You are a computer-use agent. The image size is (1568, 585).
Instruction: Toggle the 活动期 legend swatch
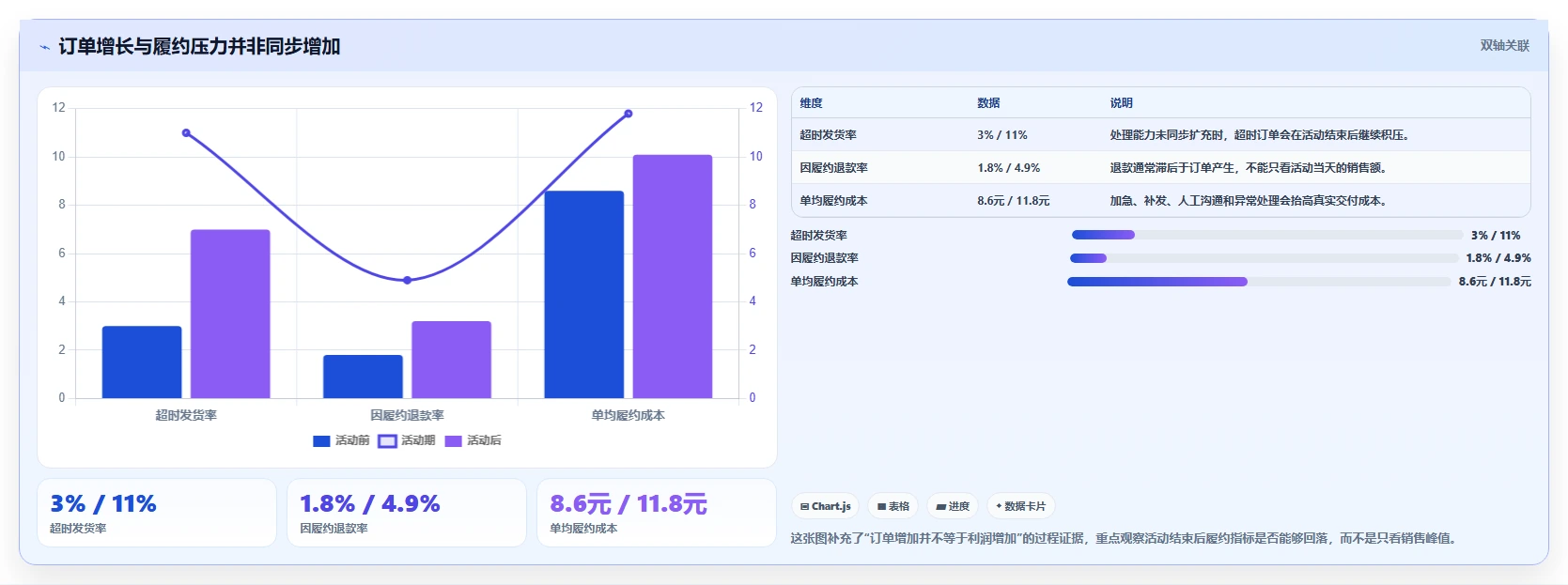(387, 440)
